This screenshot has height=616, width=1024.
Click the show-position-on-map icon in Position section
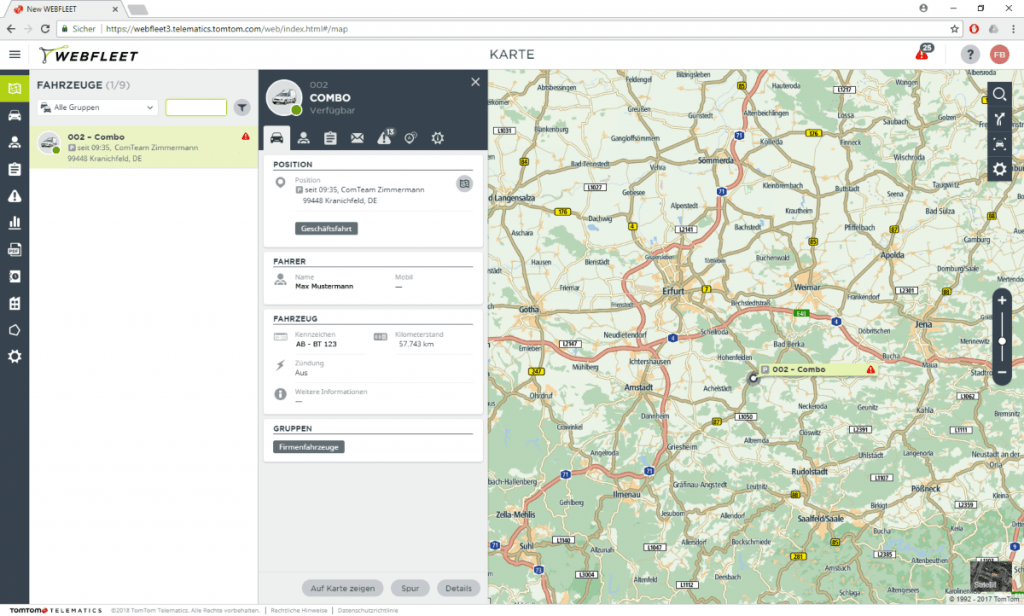point(464,183)
